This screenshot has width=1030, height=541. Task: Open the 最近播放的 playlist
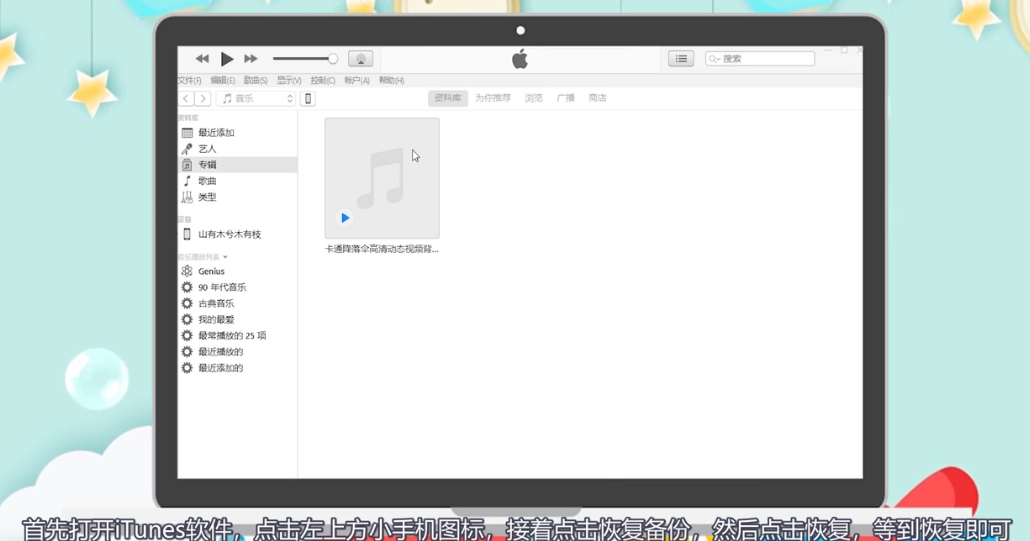tap(238, 352)
